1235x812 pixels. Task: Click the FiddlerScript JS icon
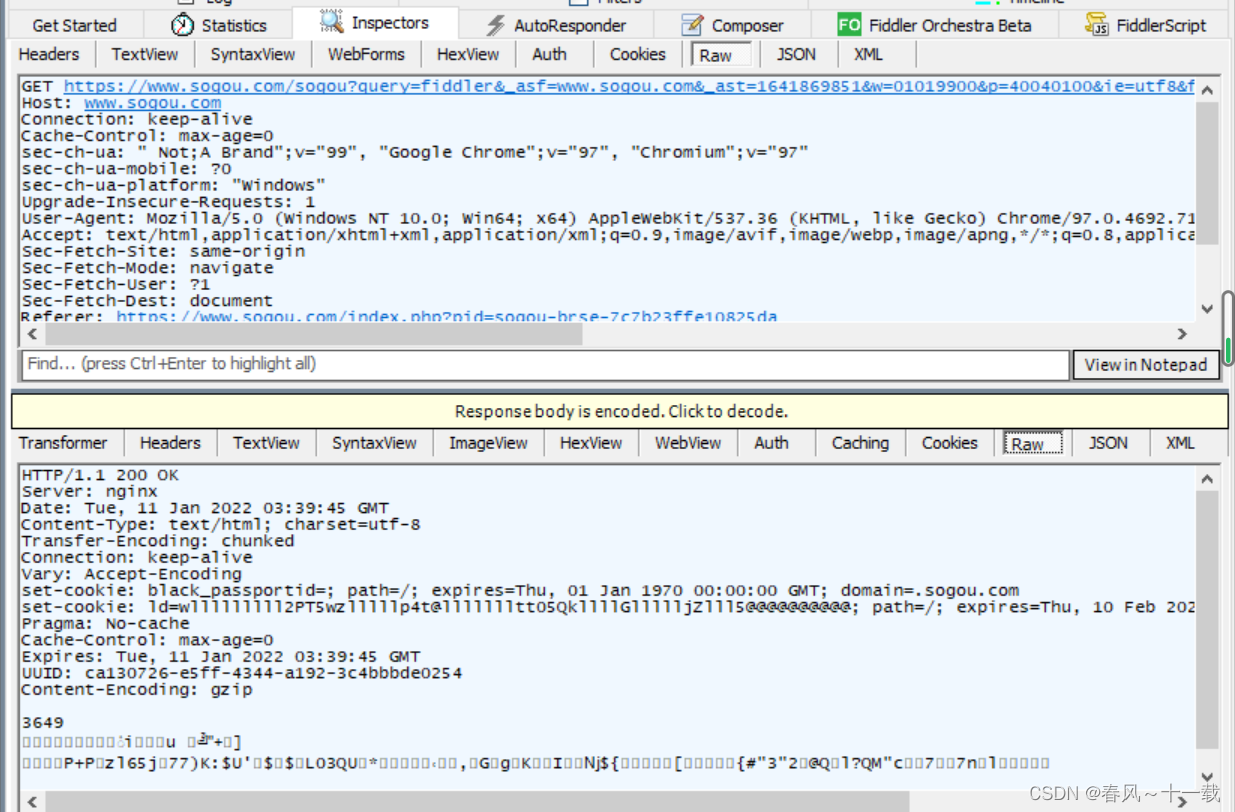pyautogui.click(x=1097, y=25)
